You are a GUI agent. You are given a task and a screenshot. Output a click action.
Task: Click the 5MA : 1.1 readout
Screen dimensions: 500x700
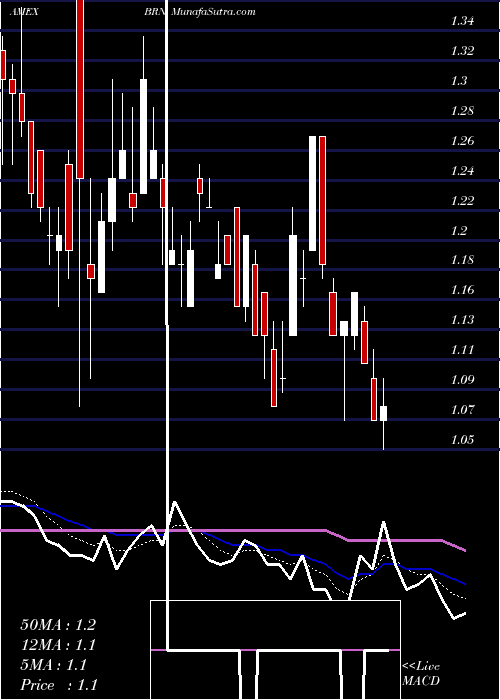tap(54, 665)
